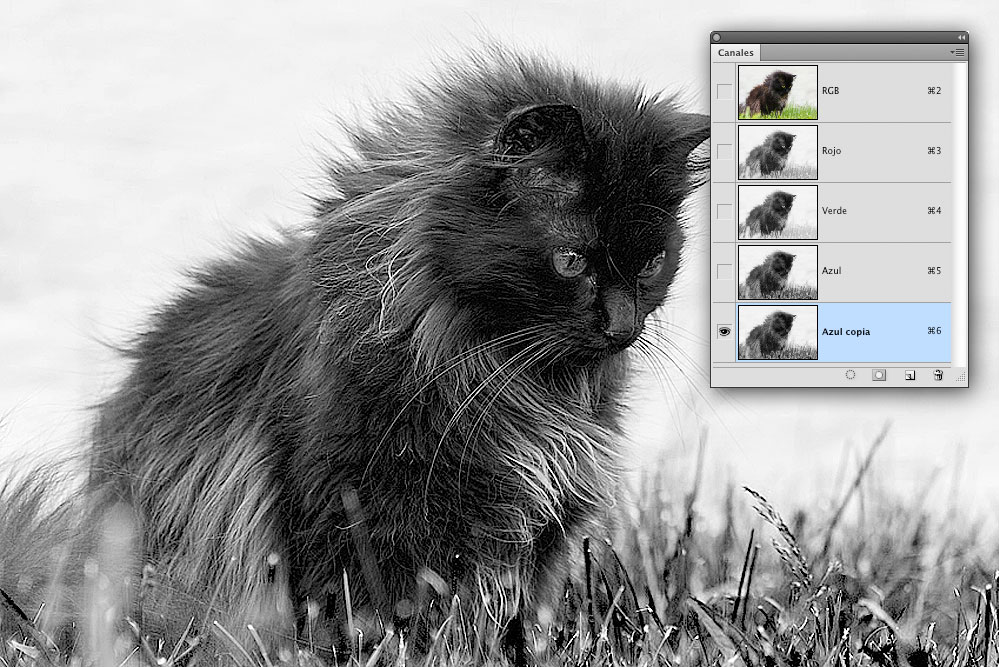The image size is (999, 667).
Task: Hide the Azul copia channel eye
Action: (x=724, y=331)
